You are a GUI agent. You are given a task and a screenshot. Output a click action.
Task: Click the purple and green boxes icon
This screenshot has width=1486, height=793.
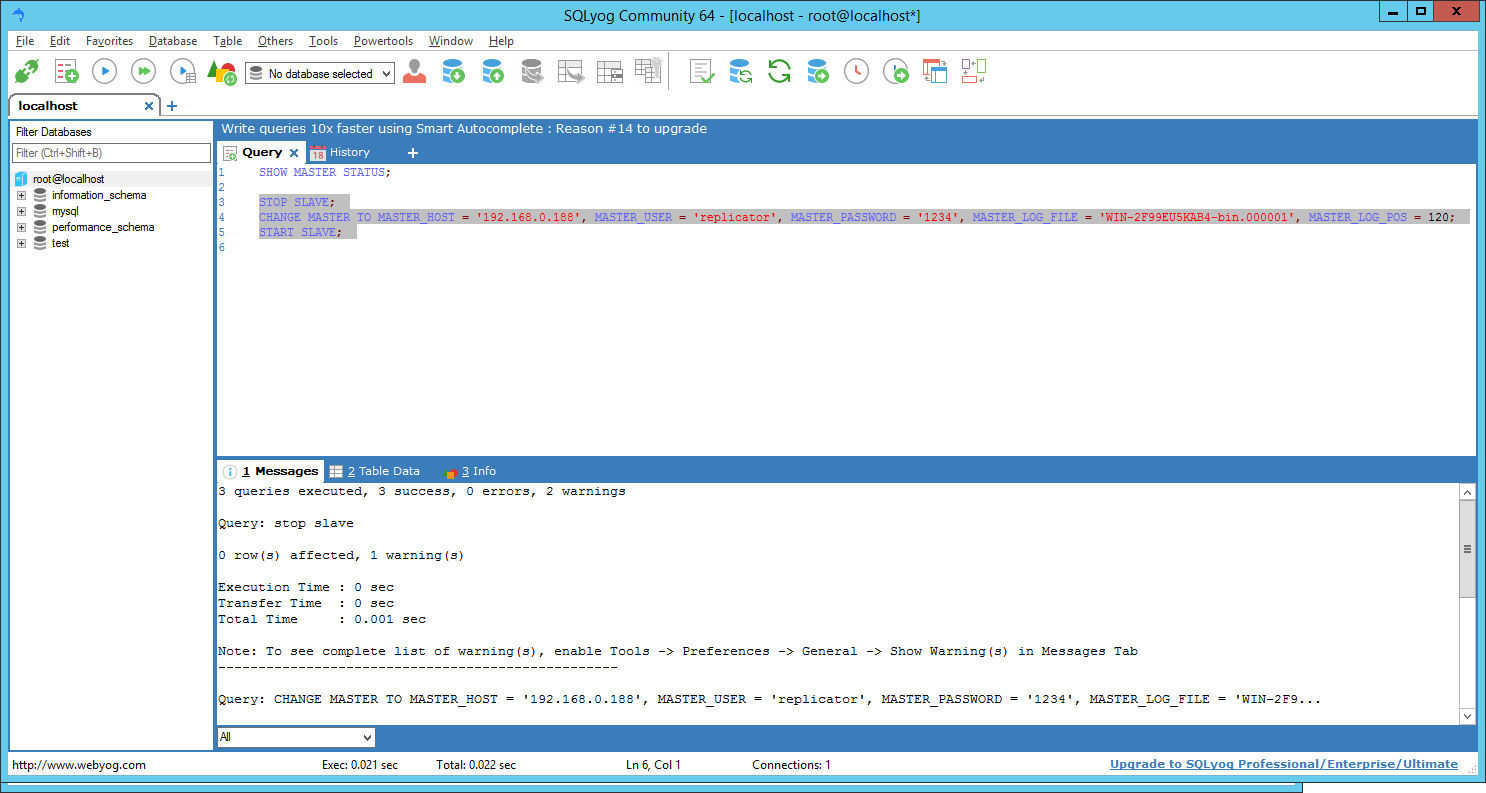pyautogui.click(x=973, y=71)
